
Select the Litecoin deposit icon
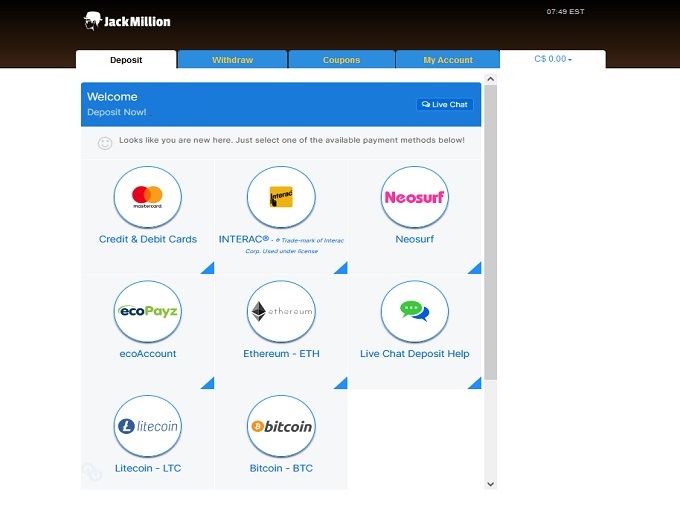coord(147,426)
